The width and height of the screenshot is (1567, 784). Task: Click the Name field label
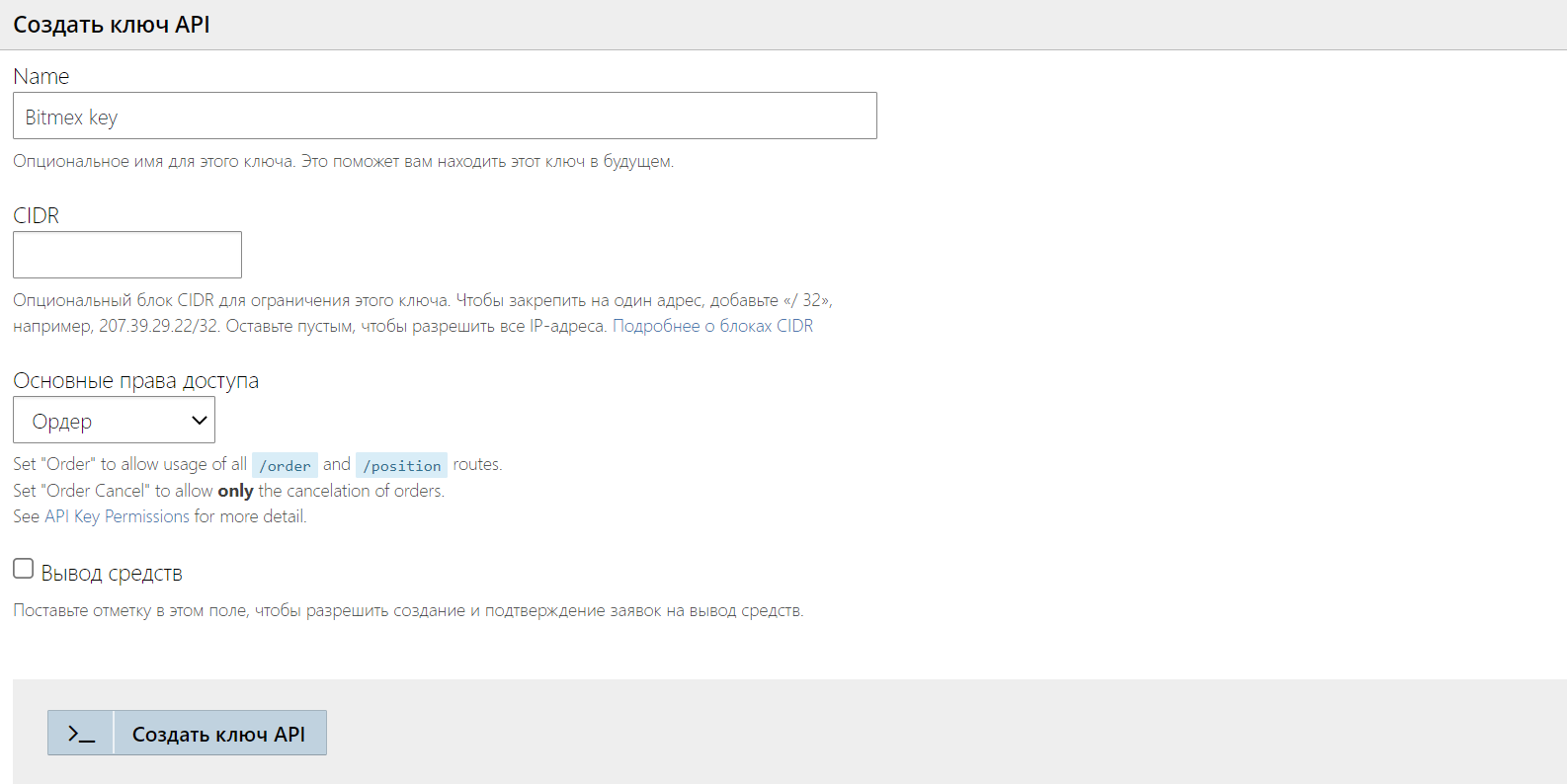point(41,76)
